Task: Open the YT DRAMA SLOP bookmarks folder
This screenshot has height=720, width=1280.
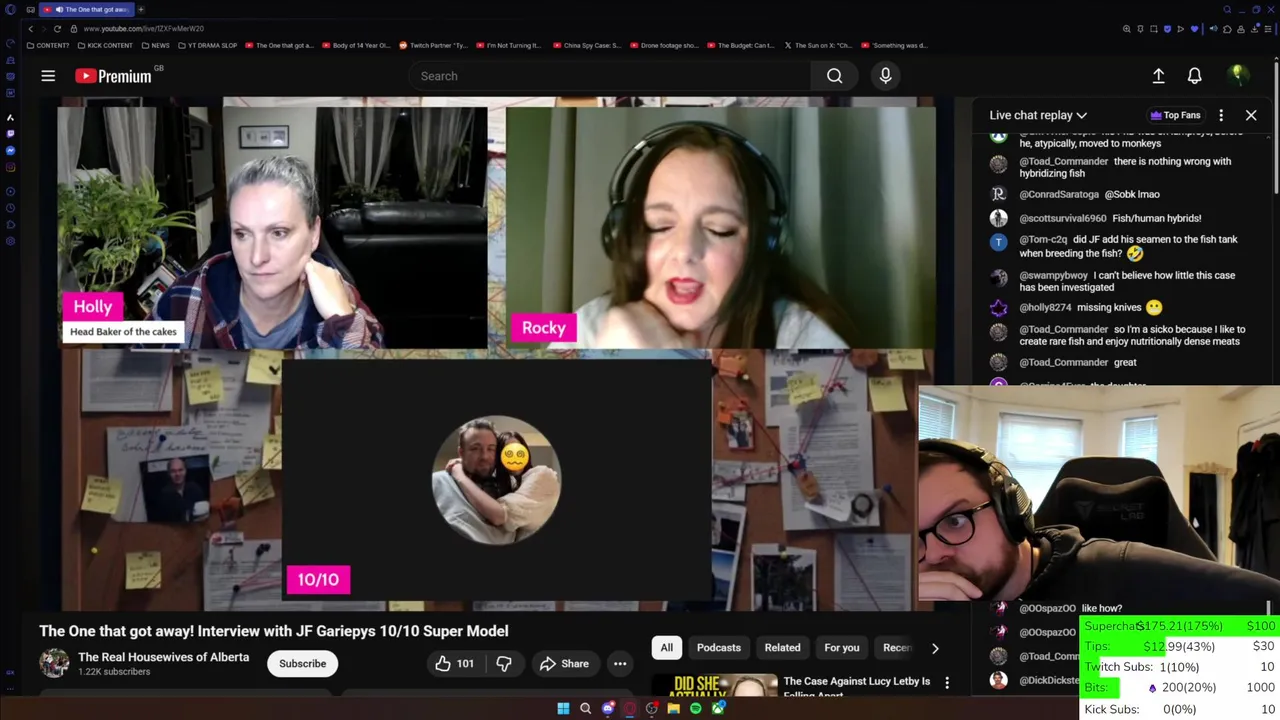Action: [208, 45]
